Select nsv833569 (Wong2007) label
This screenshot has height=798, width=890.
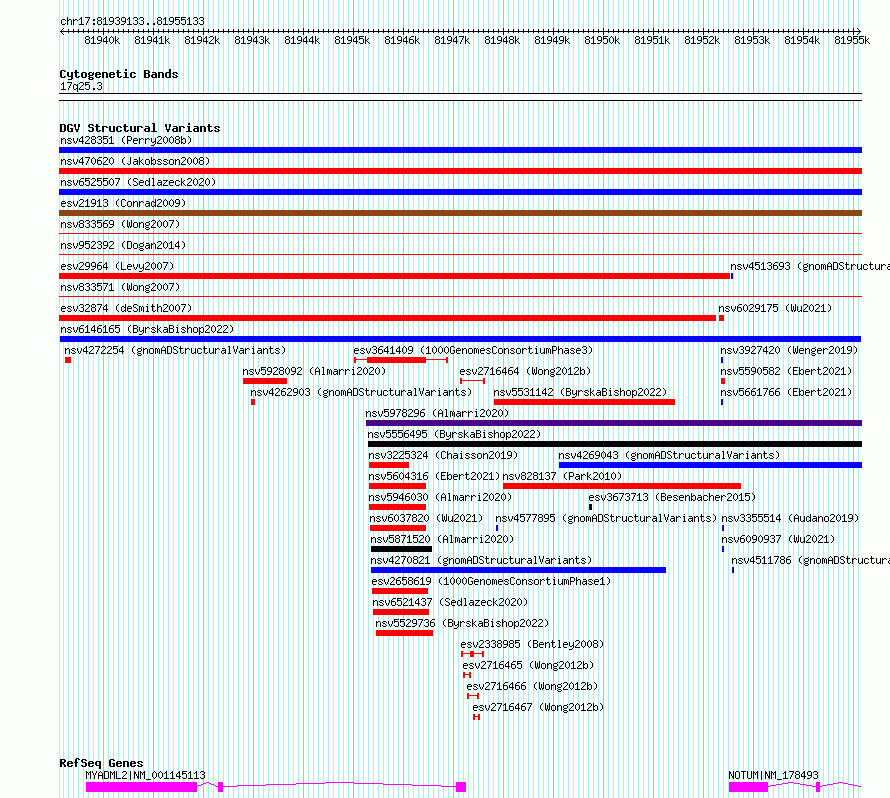(x=120, y=224)
